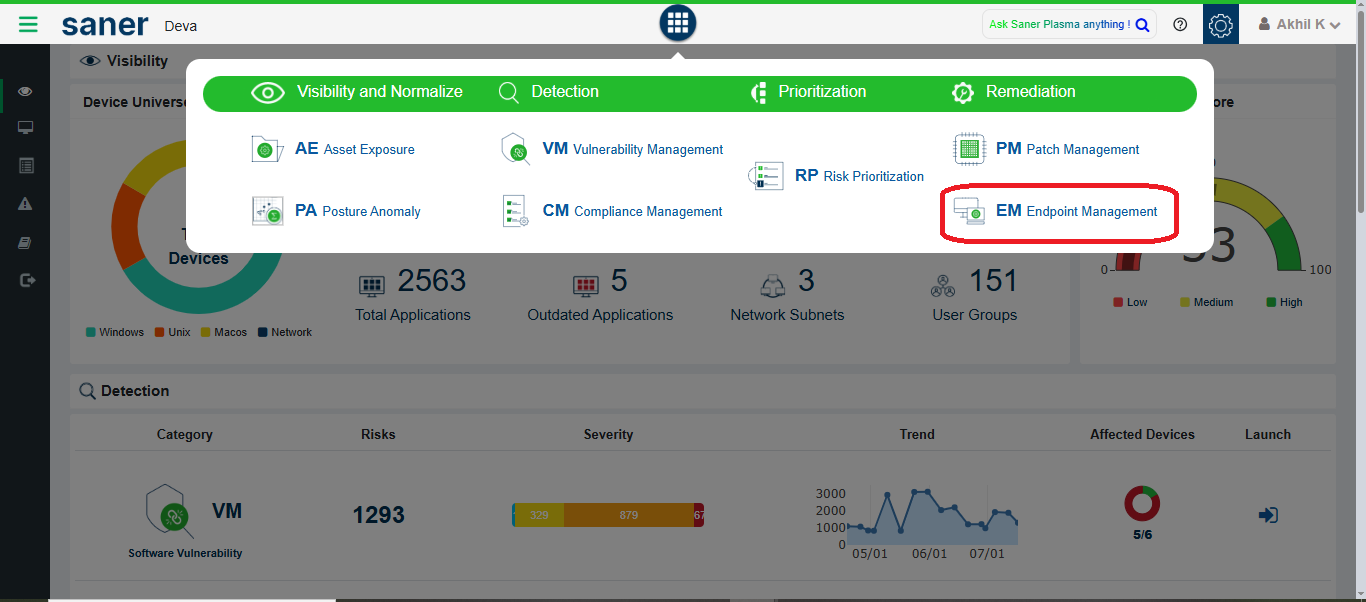
Task: Click the Posture Anomaly icon
Action: [x=267, y=211]
